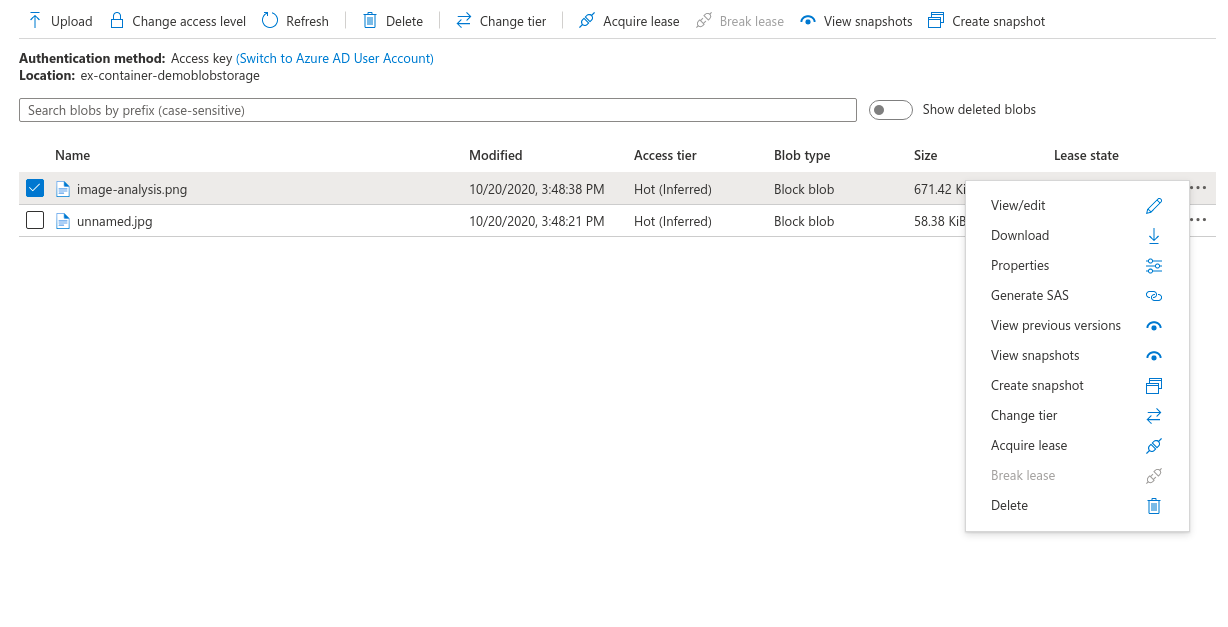This screenshot has height=627, width=1228.
Task: Check the unnamed.jpg row checkbox
Action: click(35, 220)
